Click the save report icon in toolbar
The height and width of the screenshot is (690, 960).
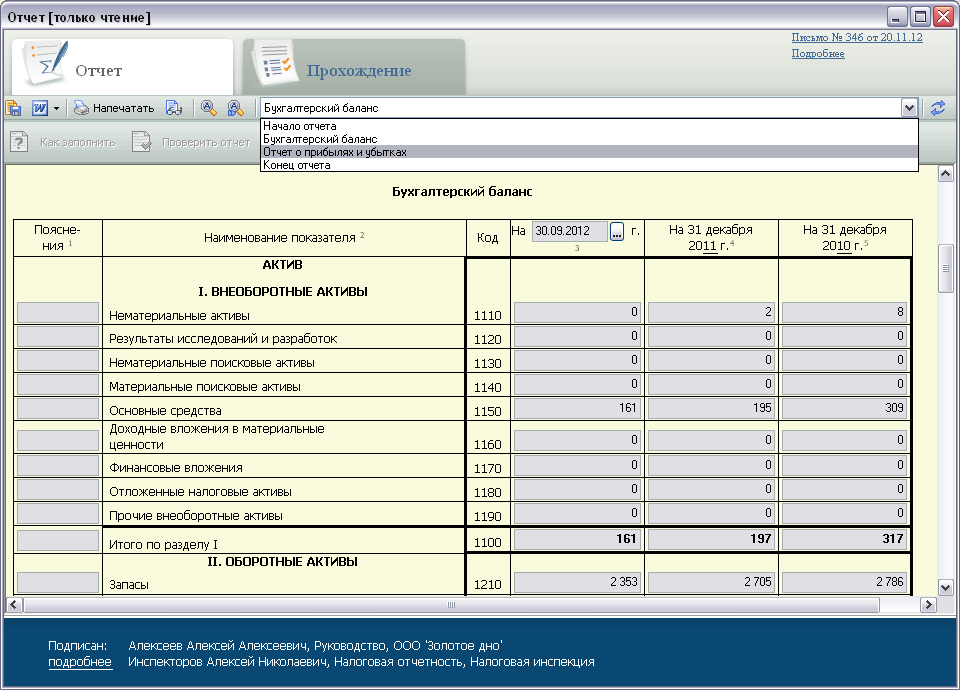coord(14,108)
